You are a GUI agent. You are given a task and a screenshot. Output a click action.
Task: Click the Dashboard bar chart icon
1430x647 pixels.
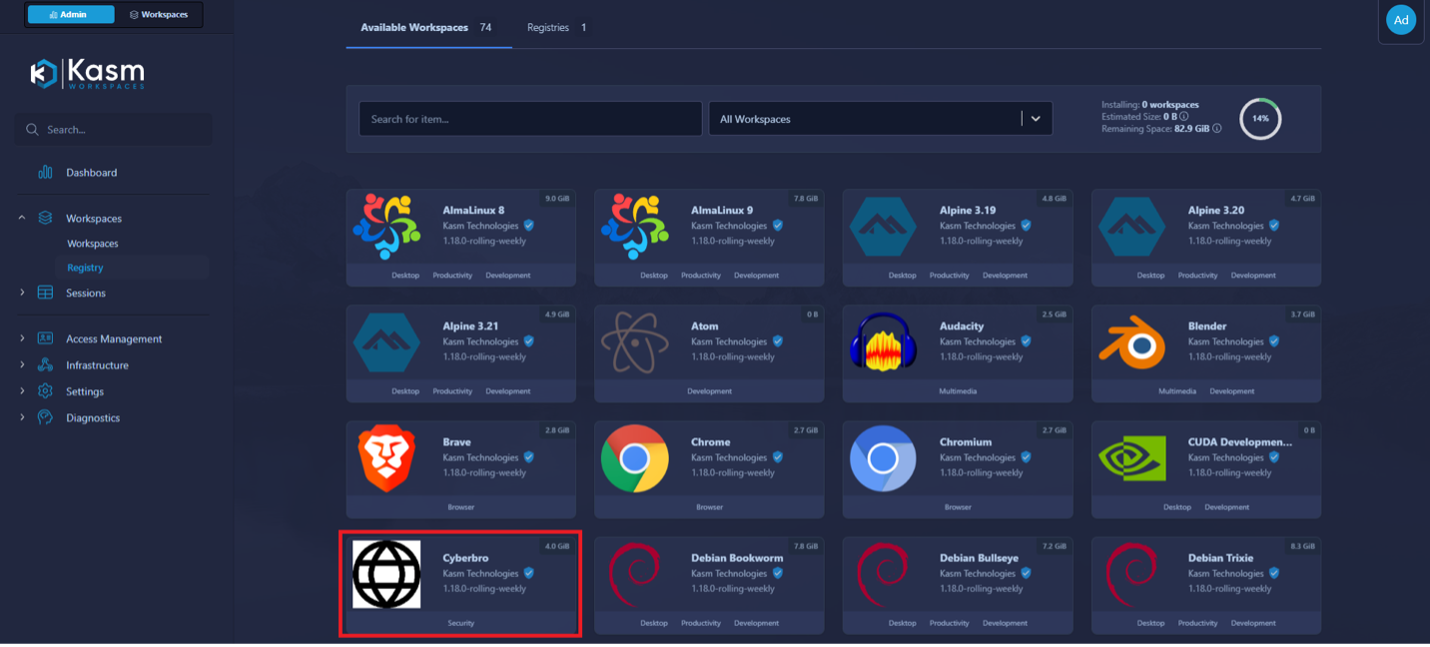tap(45, 172)
